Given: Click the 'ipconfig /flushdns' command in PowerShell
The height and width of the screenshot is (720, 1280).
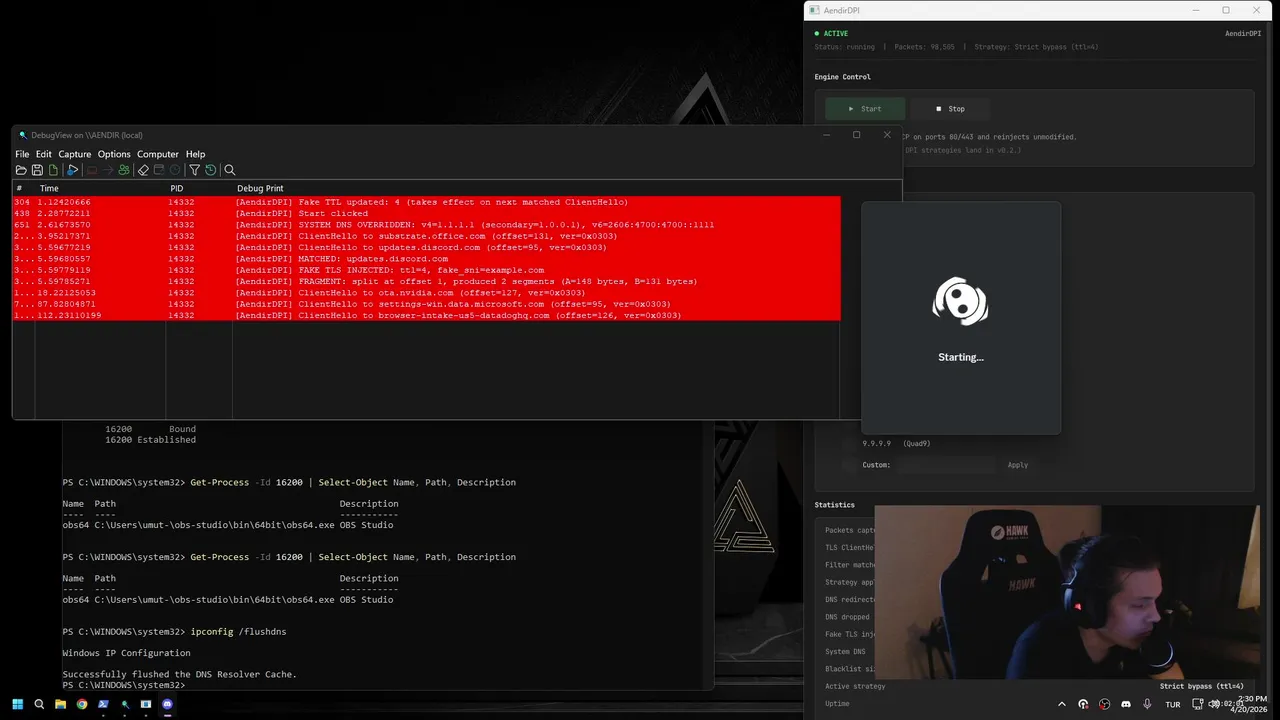Looking at the screenshot, I should (x=238, y=632).
